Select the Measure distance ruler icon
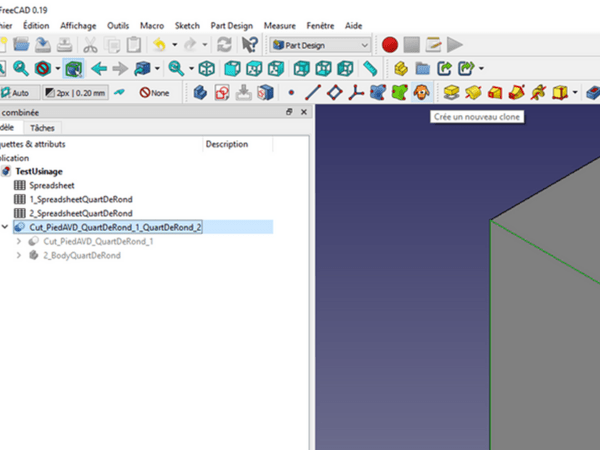600x450 pixels. [x=371, y=69]
